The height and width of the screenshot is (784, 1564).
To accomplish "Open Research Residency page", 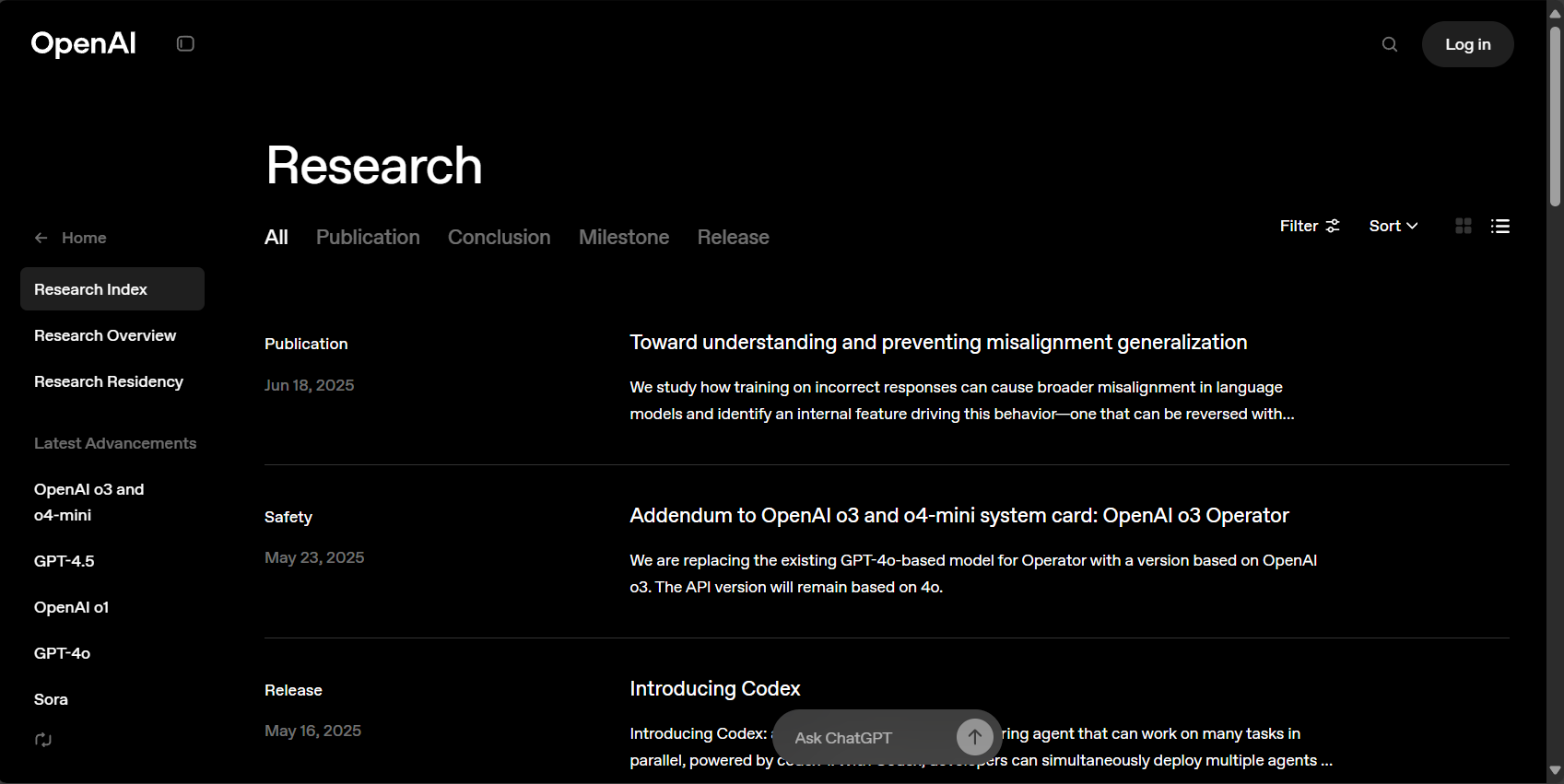I will [109, 381].
